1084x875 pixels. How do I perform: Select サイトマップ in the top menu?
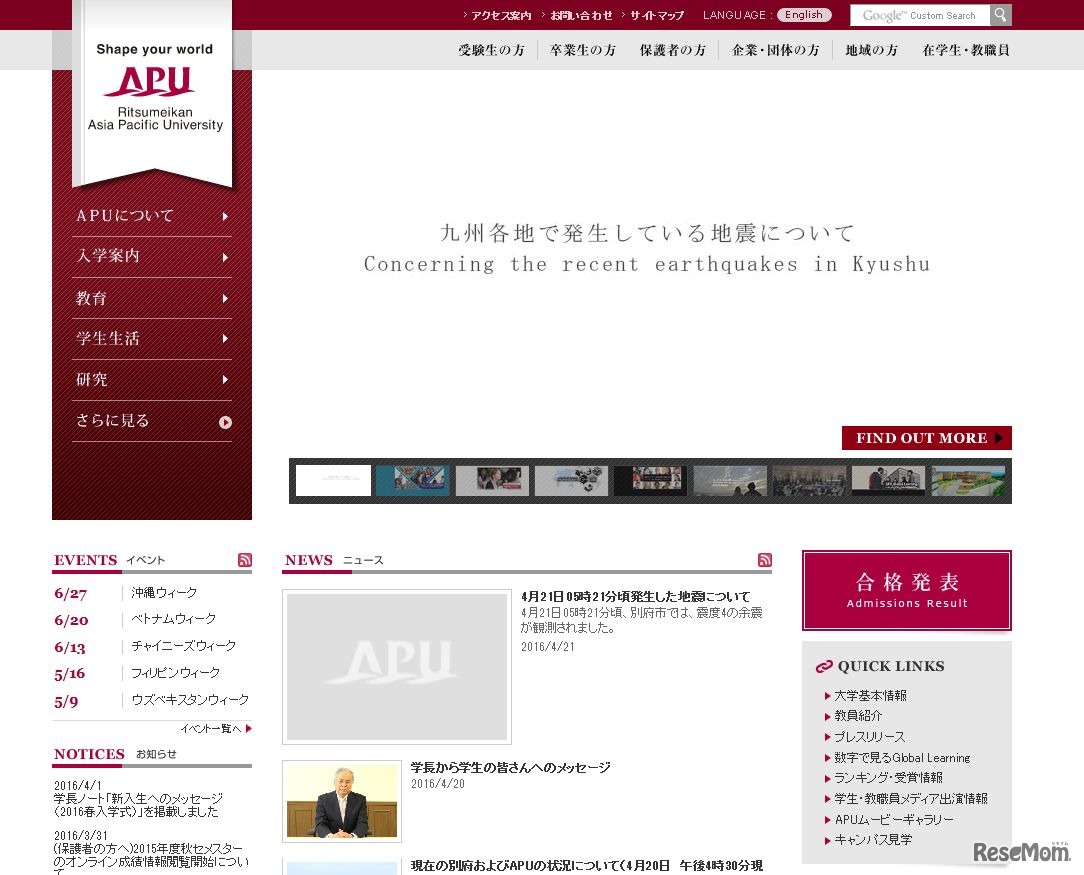point(655,15)
